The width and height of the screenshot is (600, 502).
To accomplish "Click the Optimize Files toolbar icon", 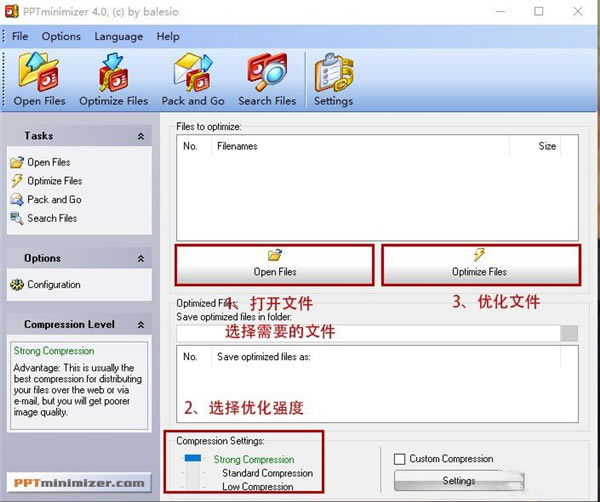I will tap(113, 79).
